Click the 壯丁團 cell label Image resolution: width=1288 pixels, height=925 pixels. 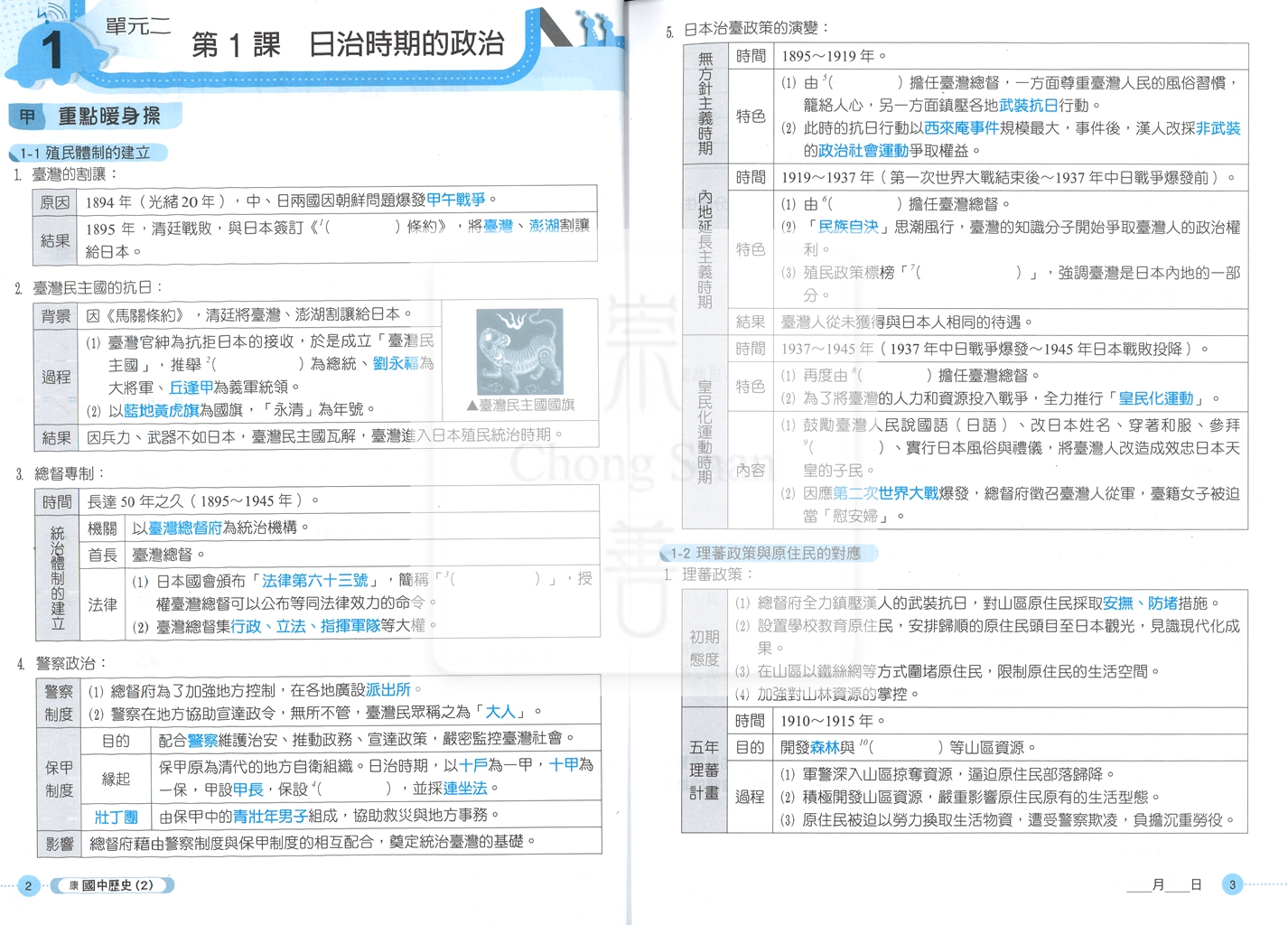click(117, 818)
